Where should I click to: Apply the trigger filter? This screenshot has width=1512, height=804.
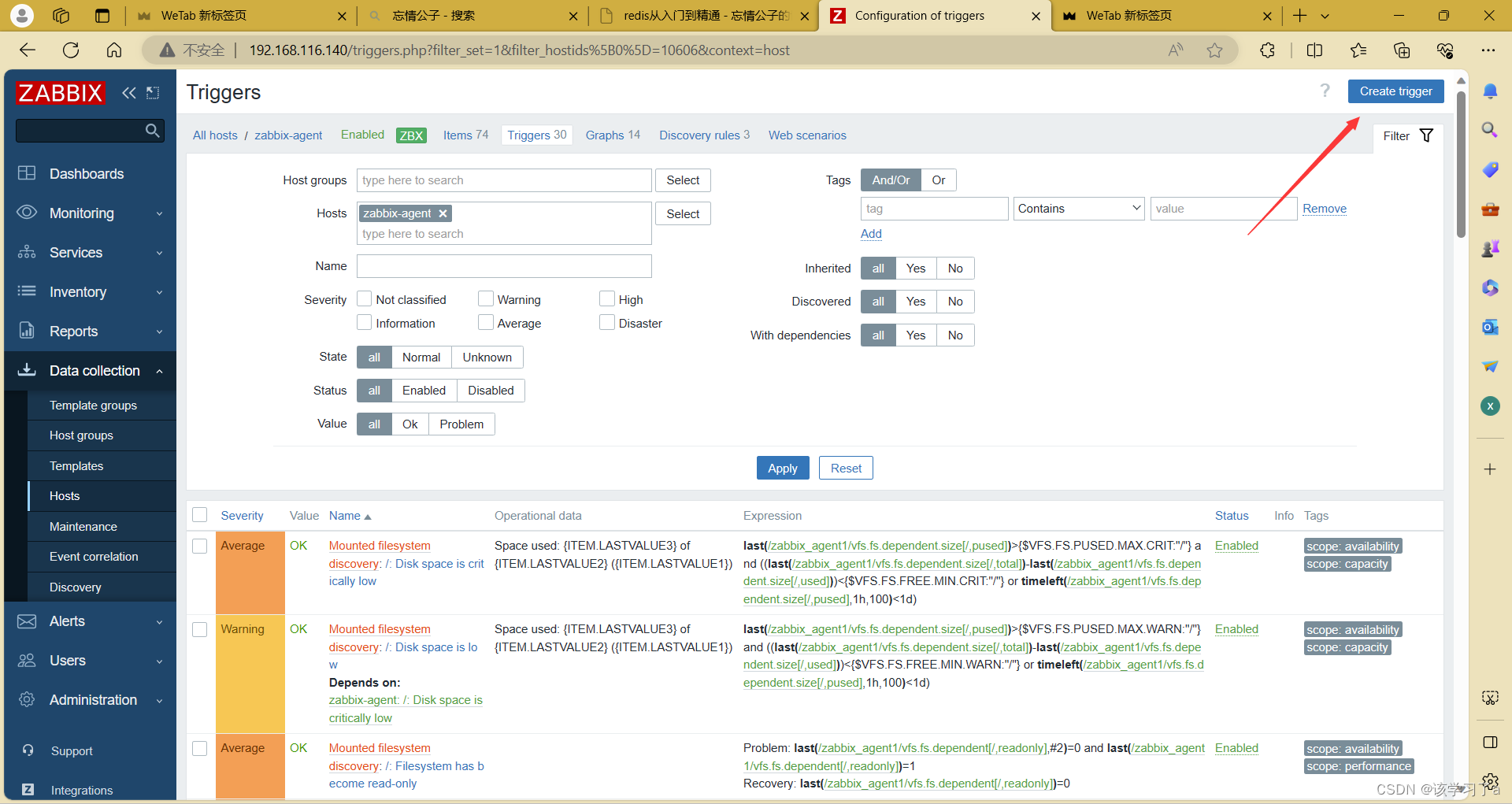[x=782, y=468]
